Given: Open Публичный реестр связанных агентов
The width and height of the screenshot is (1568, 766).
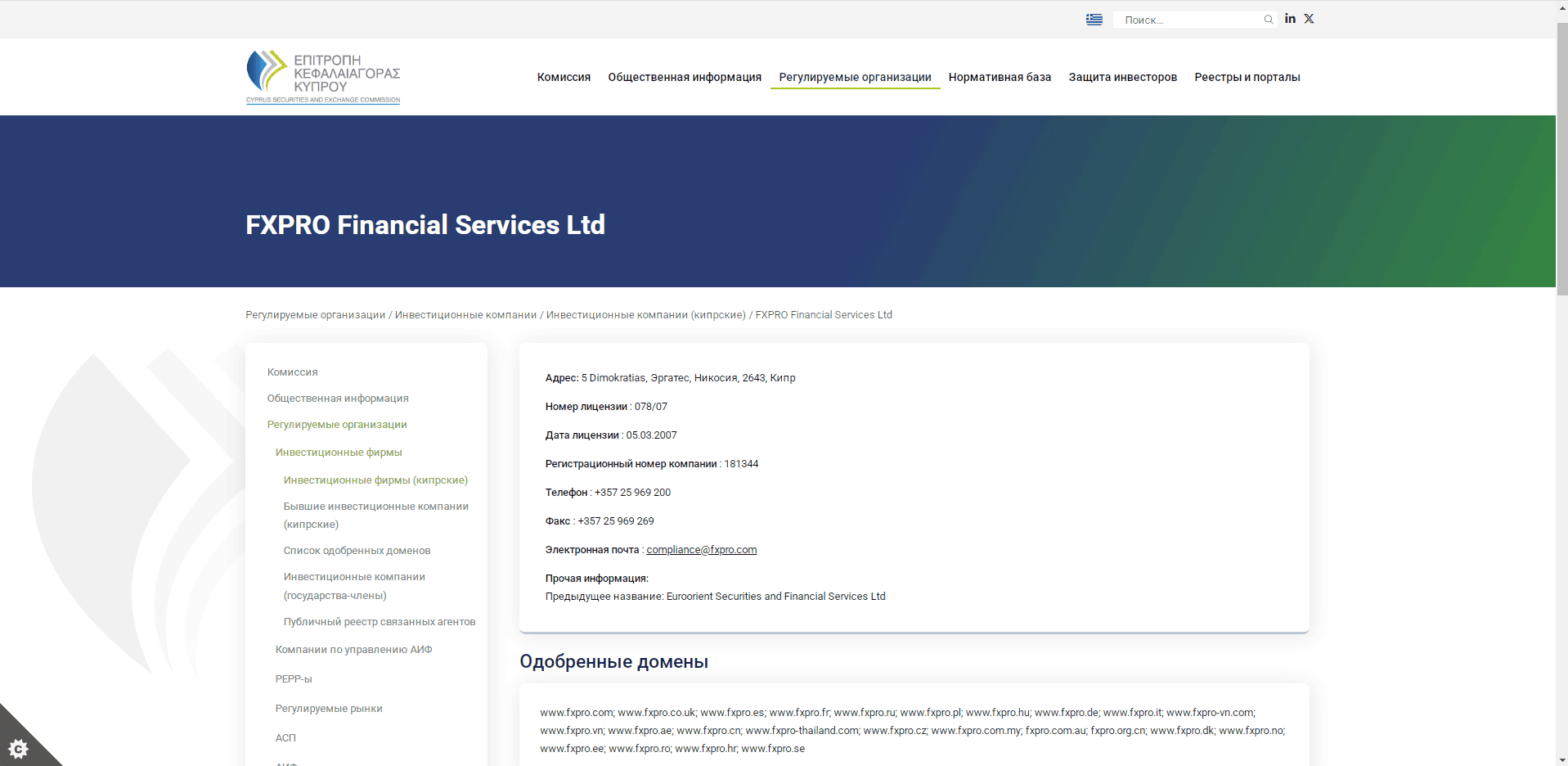Looking at the screenshot, I should coord(380,622).
